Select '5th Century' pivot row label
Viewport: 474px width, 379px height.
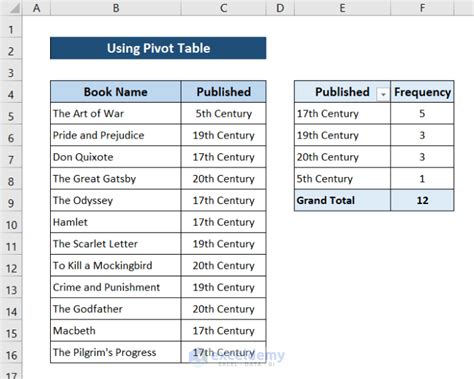[342, 178]
